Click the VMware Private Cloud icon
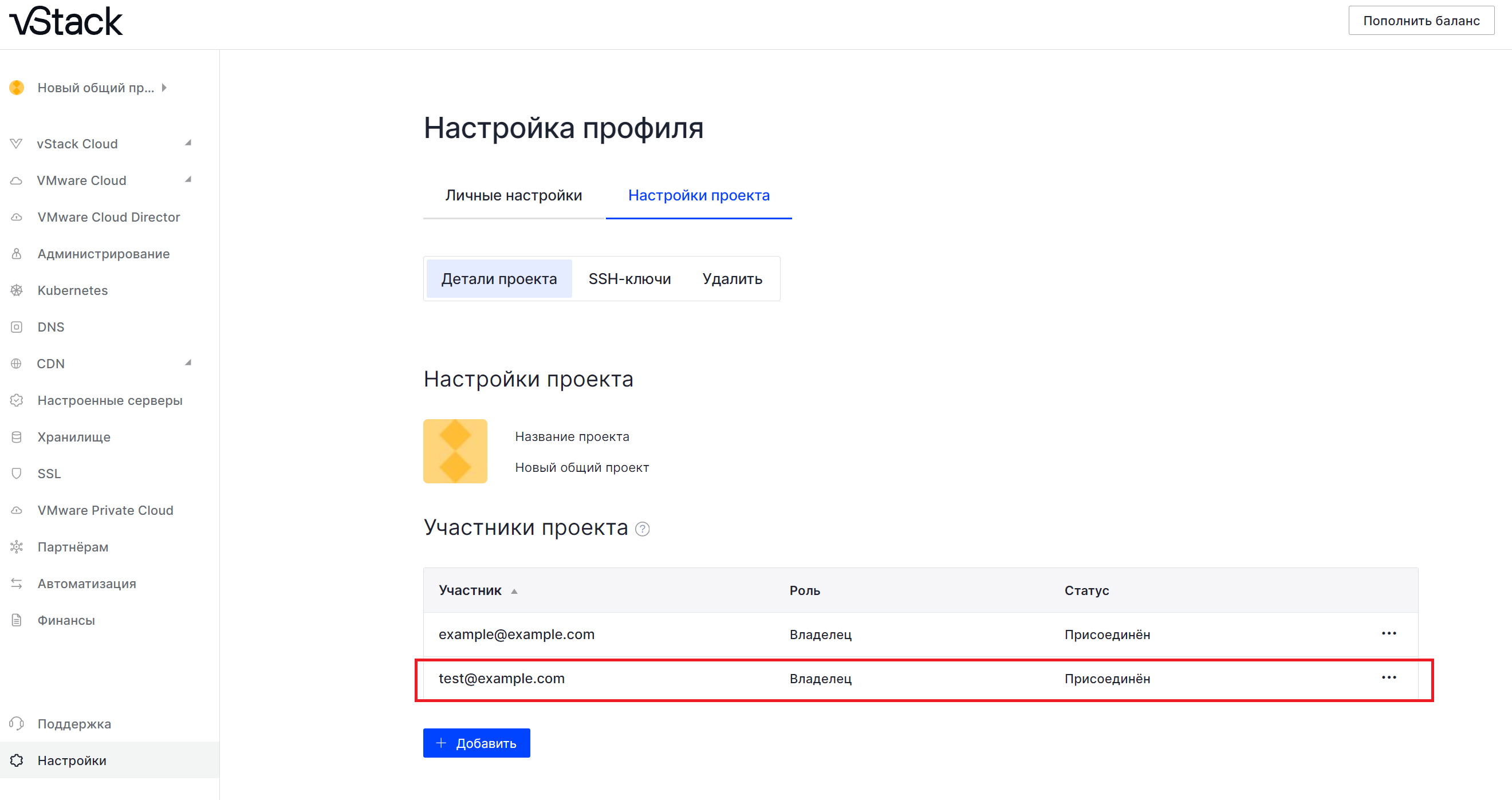 pyautogui.click(x=17, y=510)
